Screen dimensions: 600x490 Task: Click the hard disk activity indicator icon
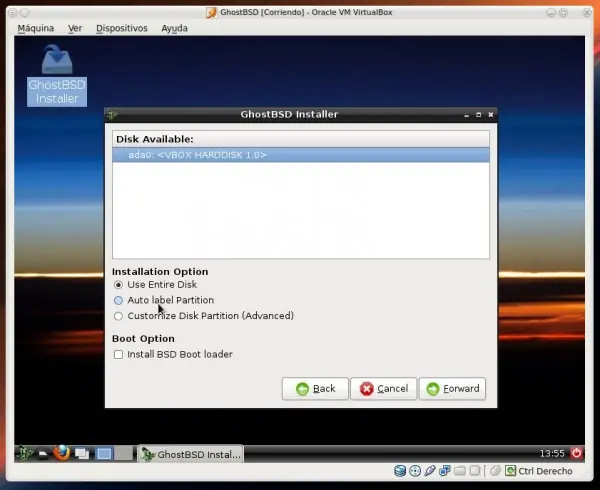(x=400, y=471)
